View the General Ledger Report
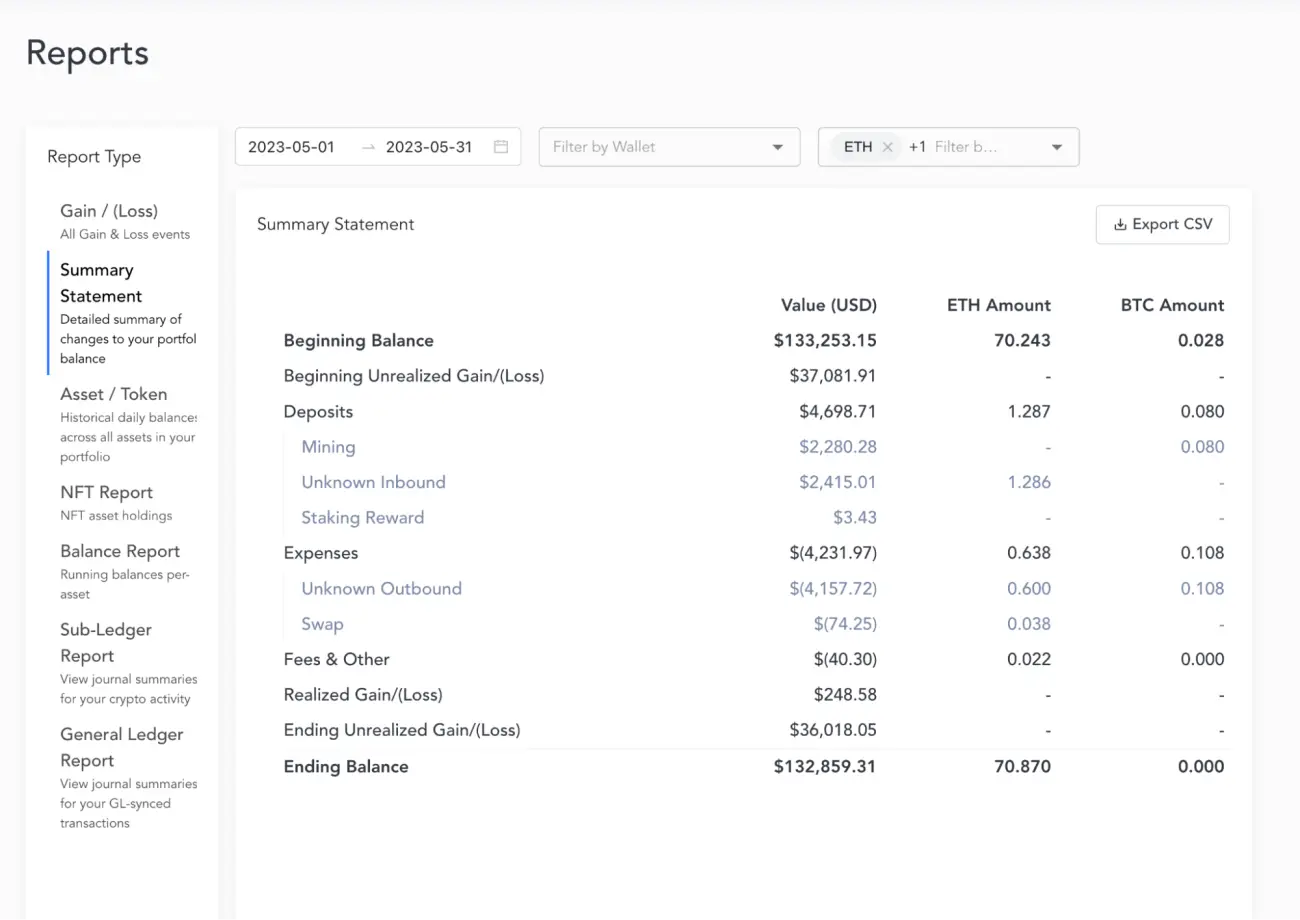 coord(121,747)
